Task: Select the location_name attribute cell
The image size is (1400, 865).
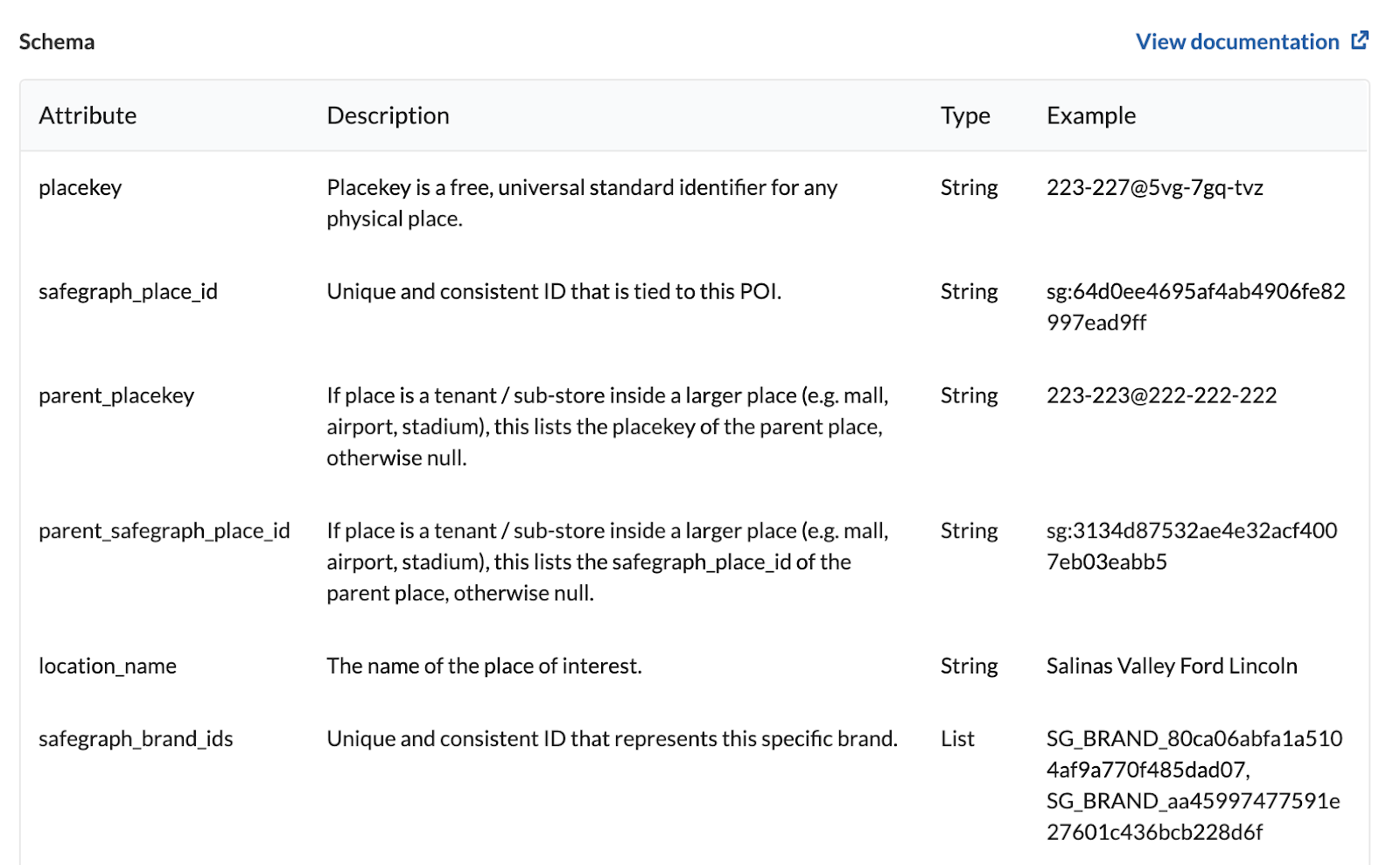Action: pos(108,666)
